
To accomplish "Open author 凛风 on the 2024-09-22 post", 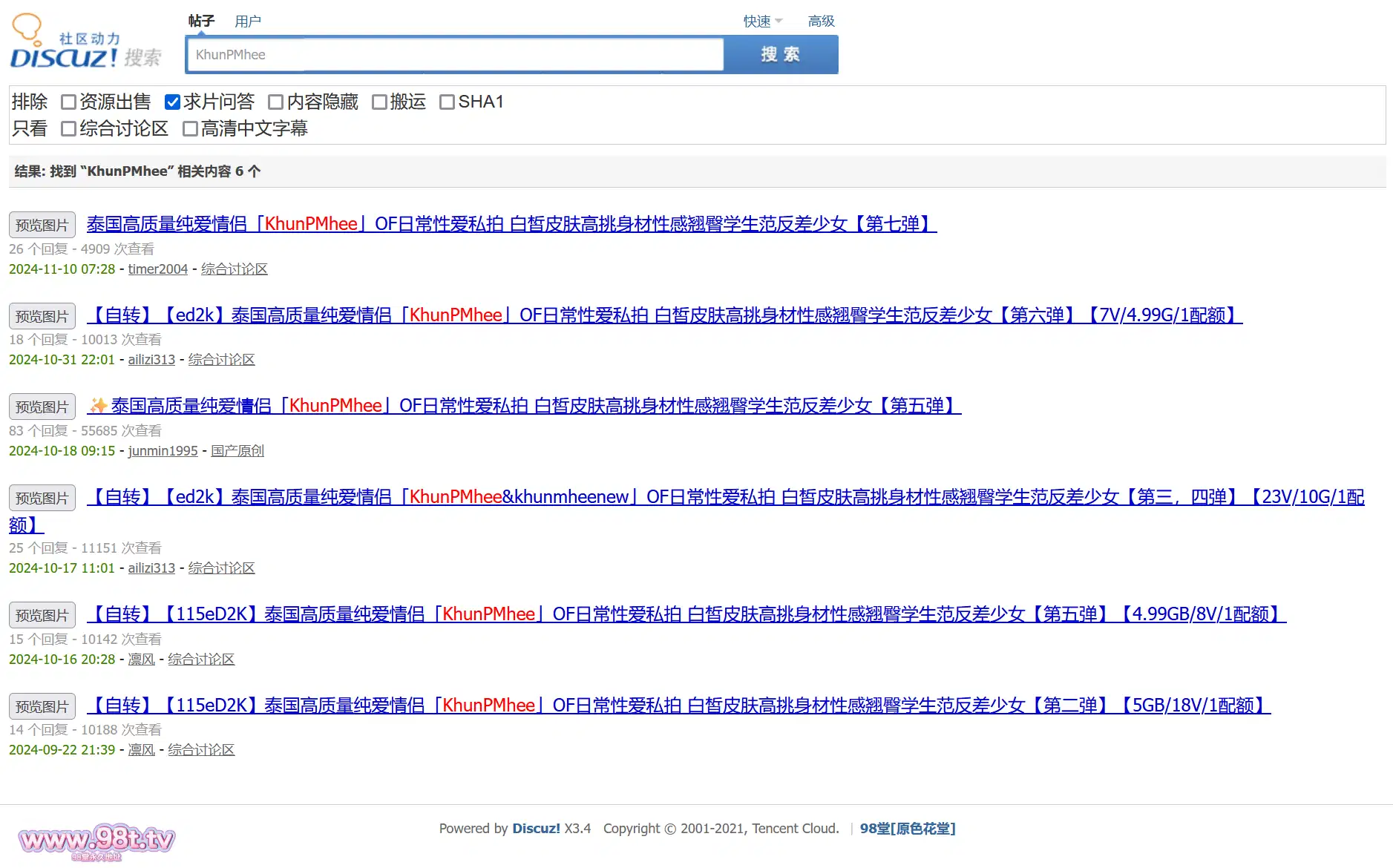I will [x=141, y=749].
